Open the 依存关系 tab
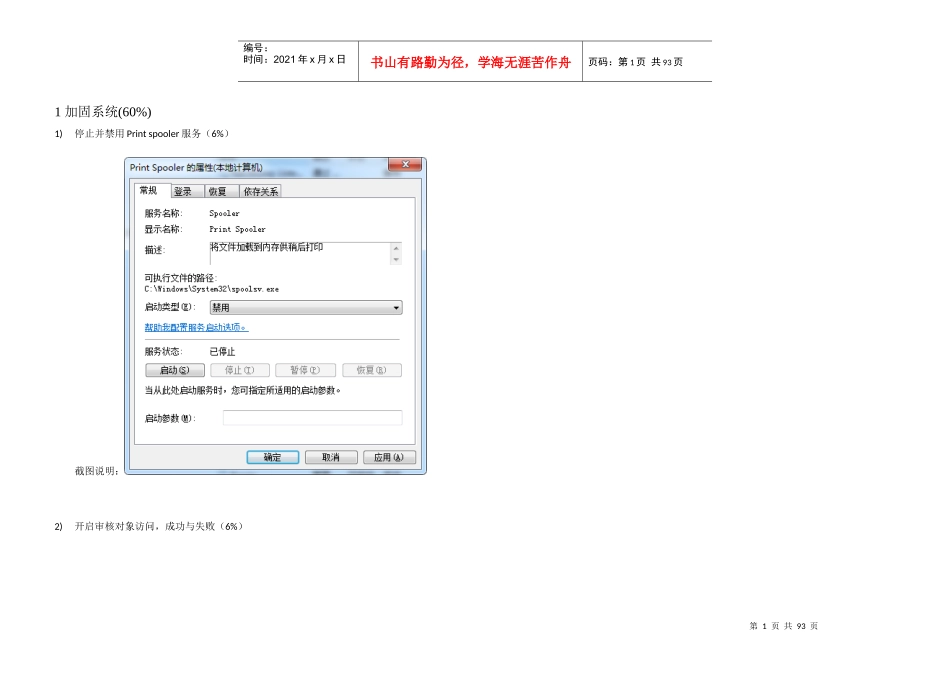Image resolution: width=950 pixels, height=679 pixels. click(261, 191)
